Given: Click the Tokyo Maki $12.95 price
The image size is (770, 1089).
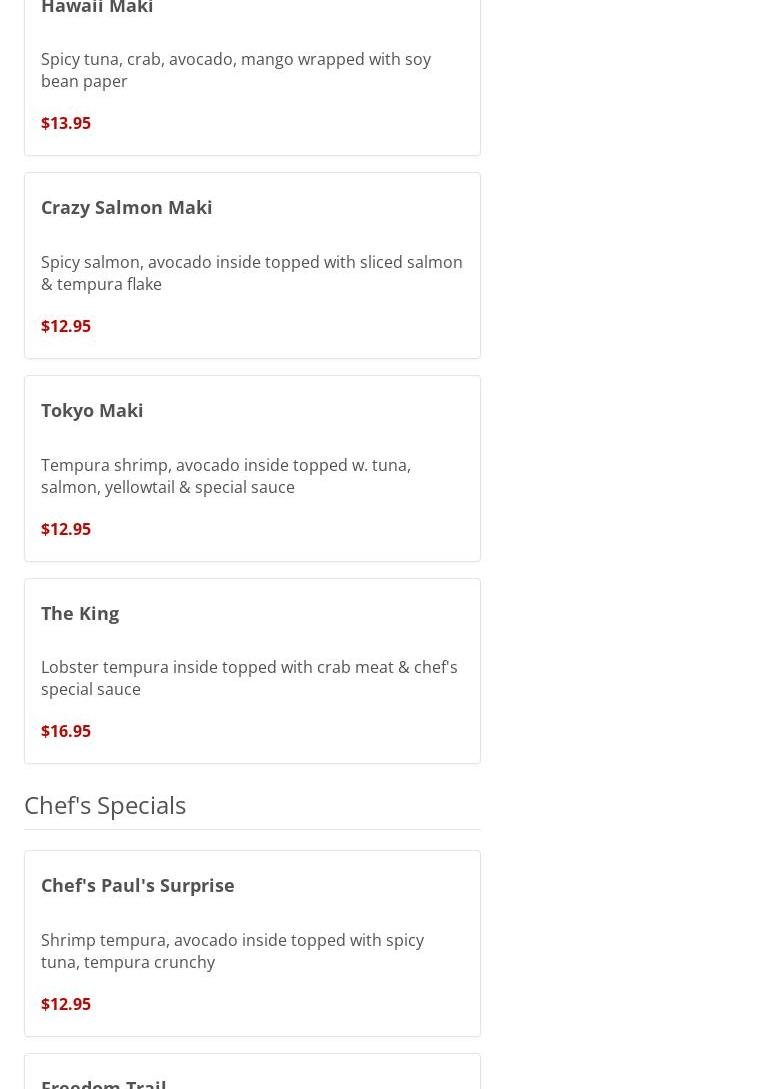Looking at the screenshot, I should 66,529.
